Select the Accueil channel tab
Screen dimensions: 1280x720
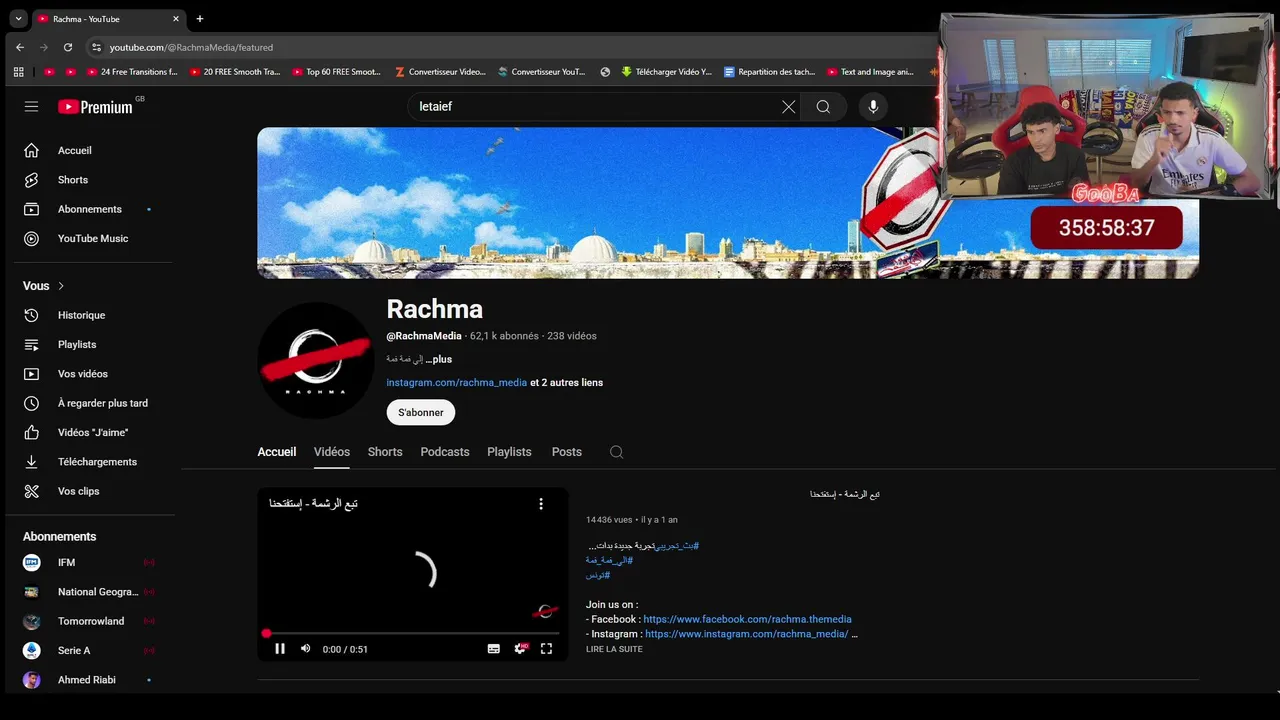click(277, 452)
